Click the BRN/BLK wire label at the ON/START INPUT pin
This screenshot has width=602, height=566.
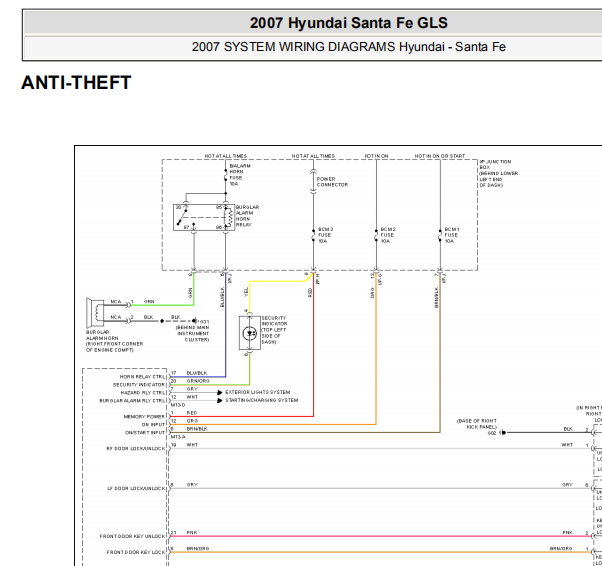[x=197, y=429]
